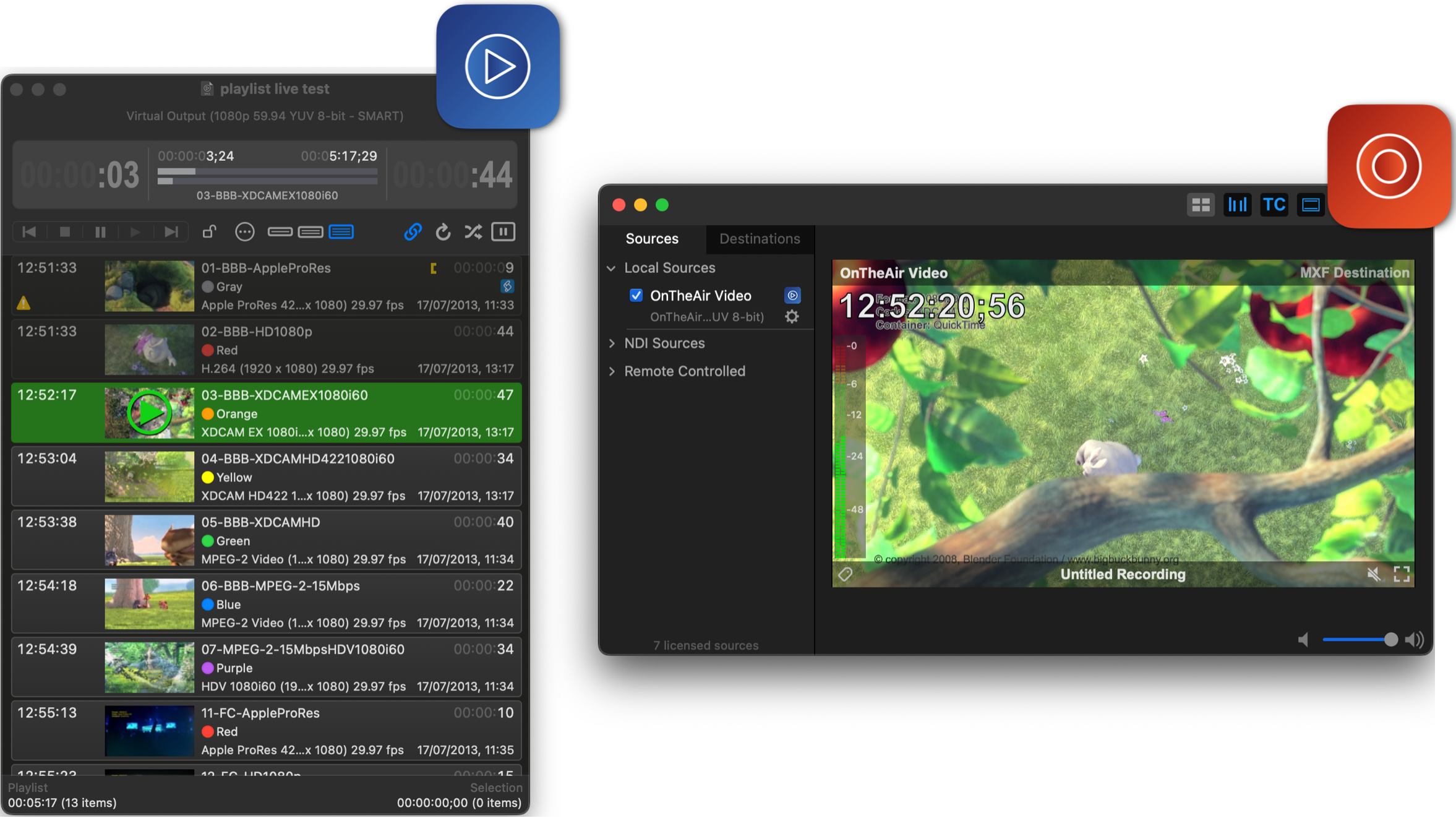Unmute via the crossed speaker icon in preview
Screen dimensions: 1456x818
1374,574
